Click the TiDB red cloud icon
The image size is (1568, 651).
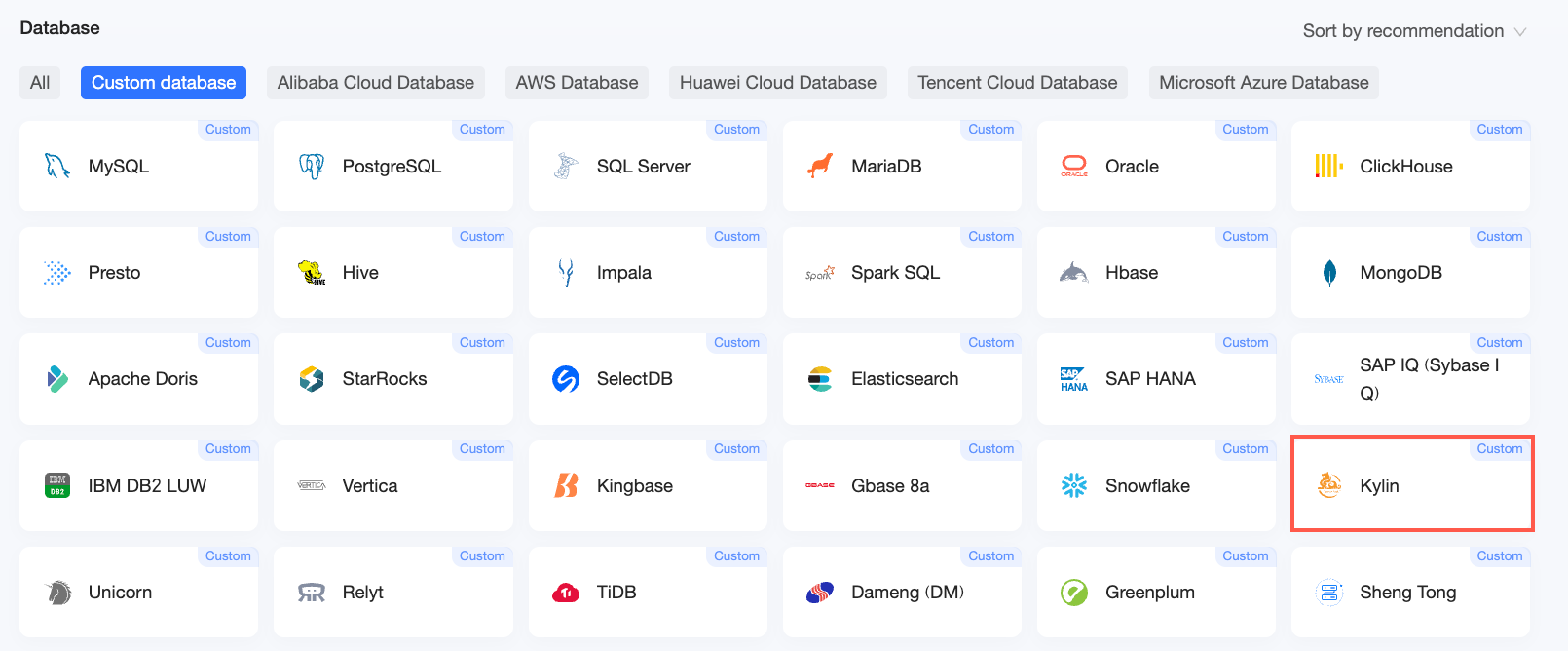point(566,593)
